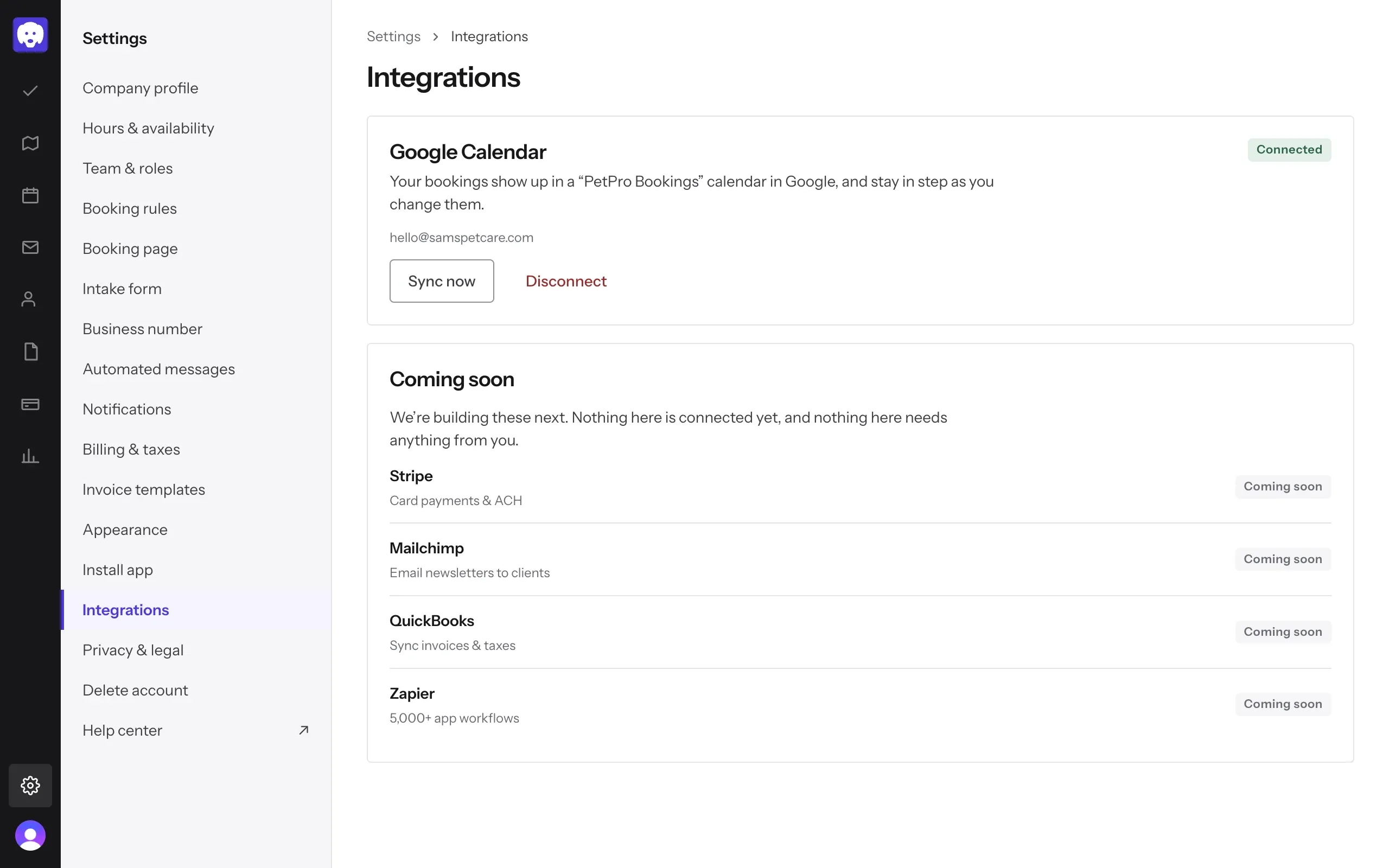Open the document file icon
1389x868 pixels.
[x=31, y=352]
